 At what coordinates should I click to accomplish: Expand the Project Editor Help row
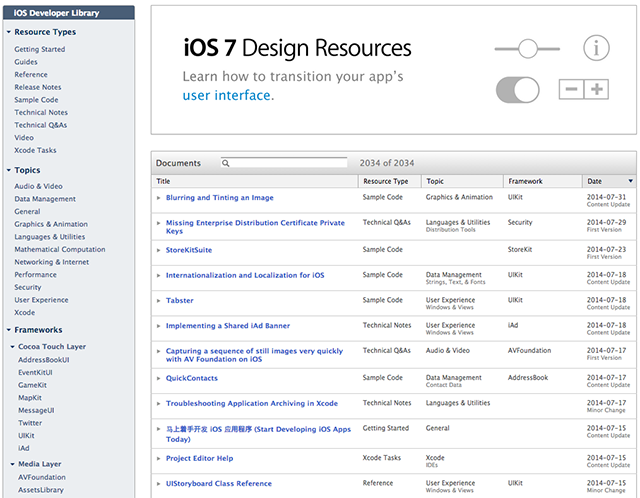[x=158, y=458]
